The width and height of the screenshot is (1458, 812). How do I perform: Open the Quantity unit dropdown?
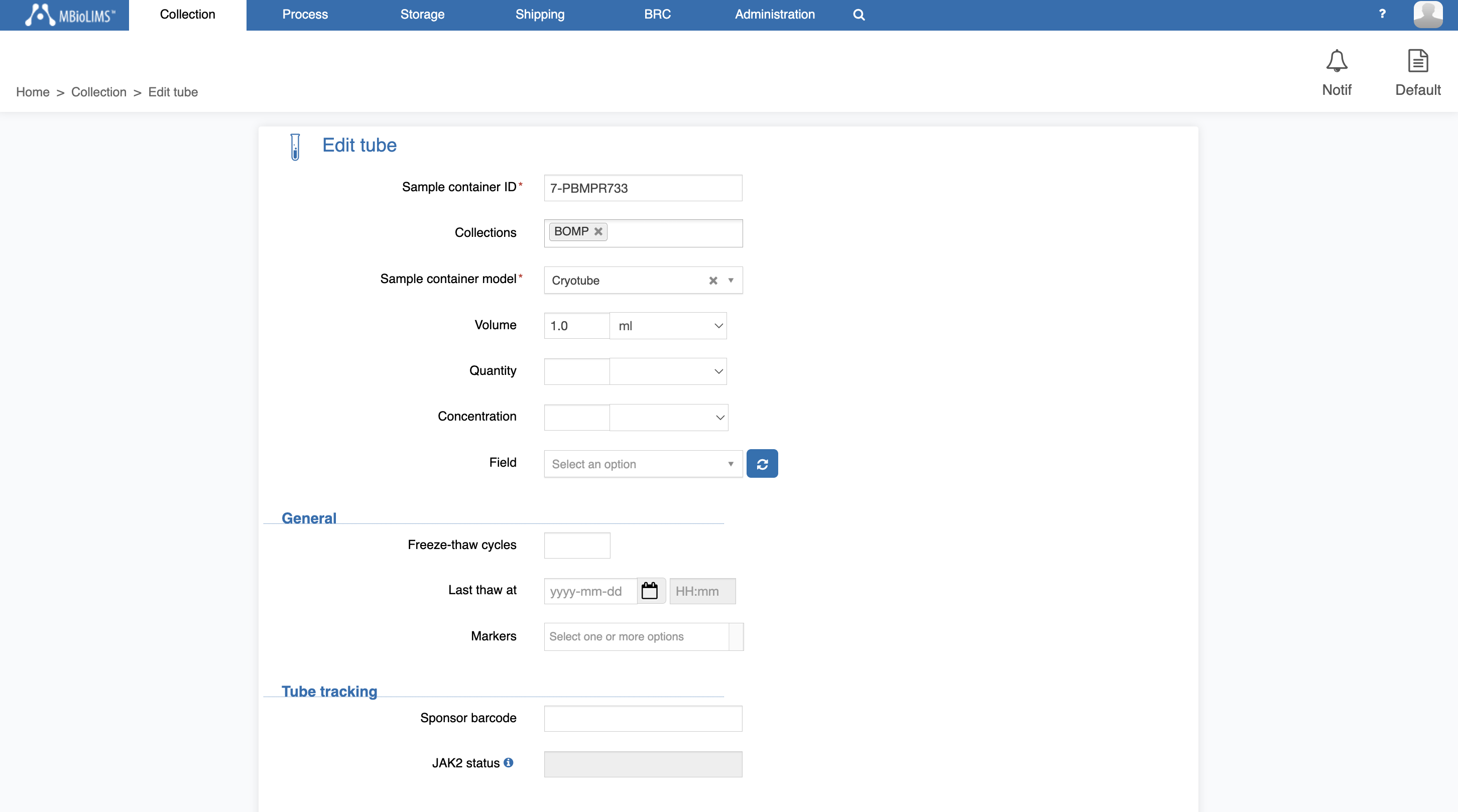click(668, 371)
